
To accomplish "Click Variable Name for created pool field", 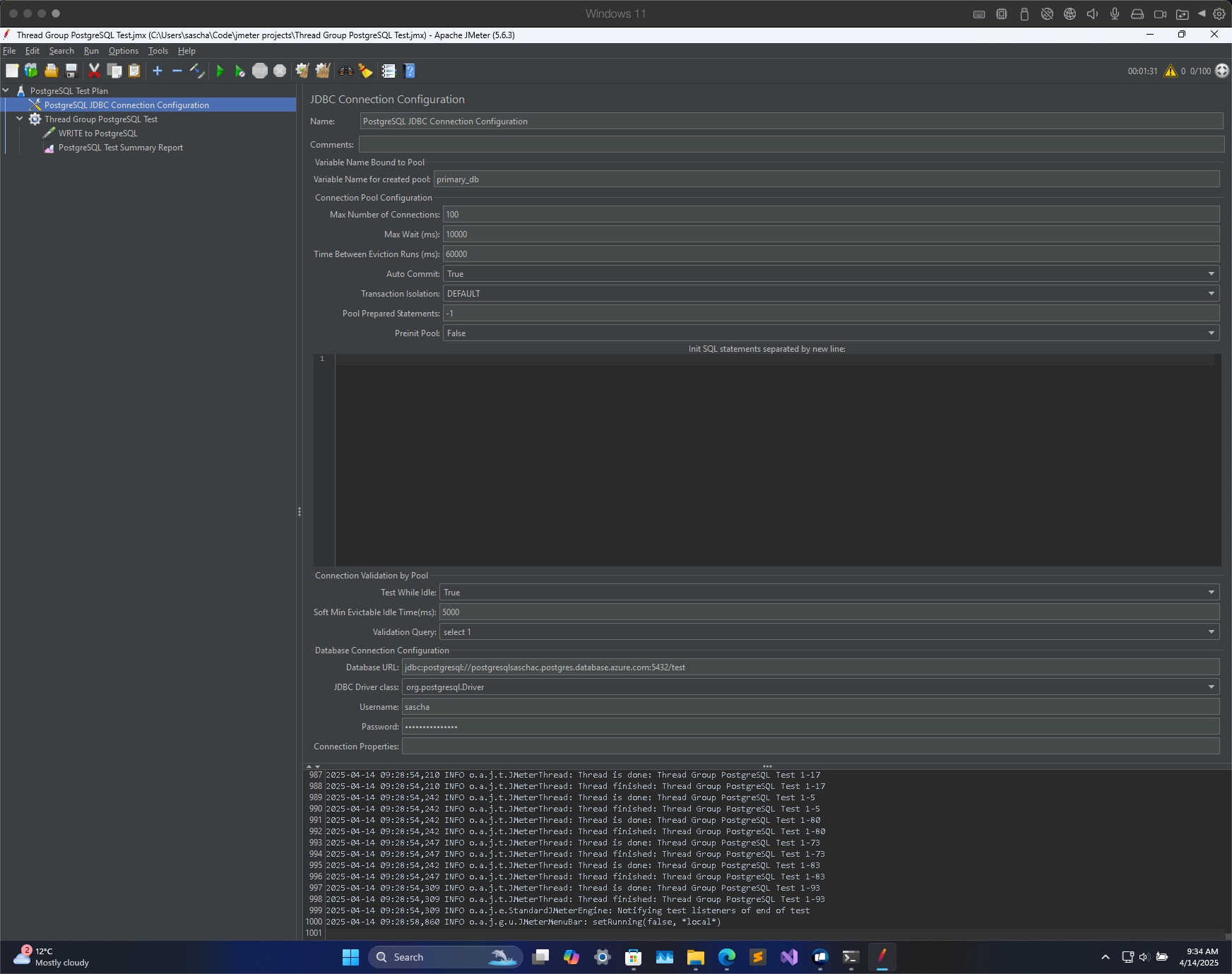I will (827, 179).
